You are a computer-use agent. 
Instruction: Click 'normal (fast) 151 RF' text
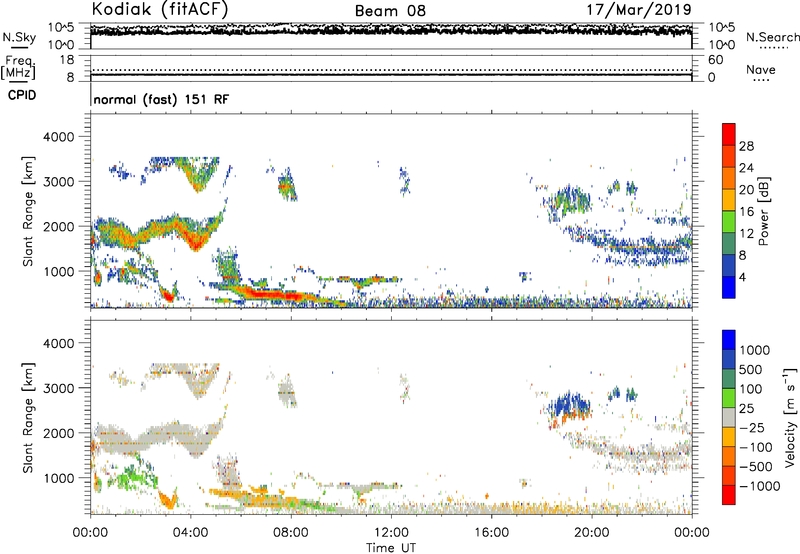[x=161, y=99]
